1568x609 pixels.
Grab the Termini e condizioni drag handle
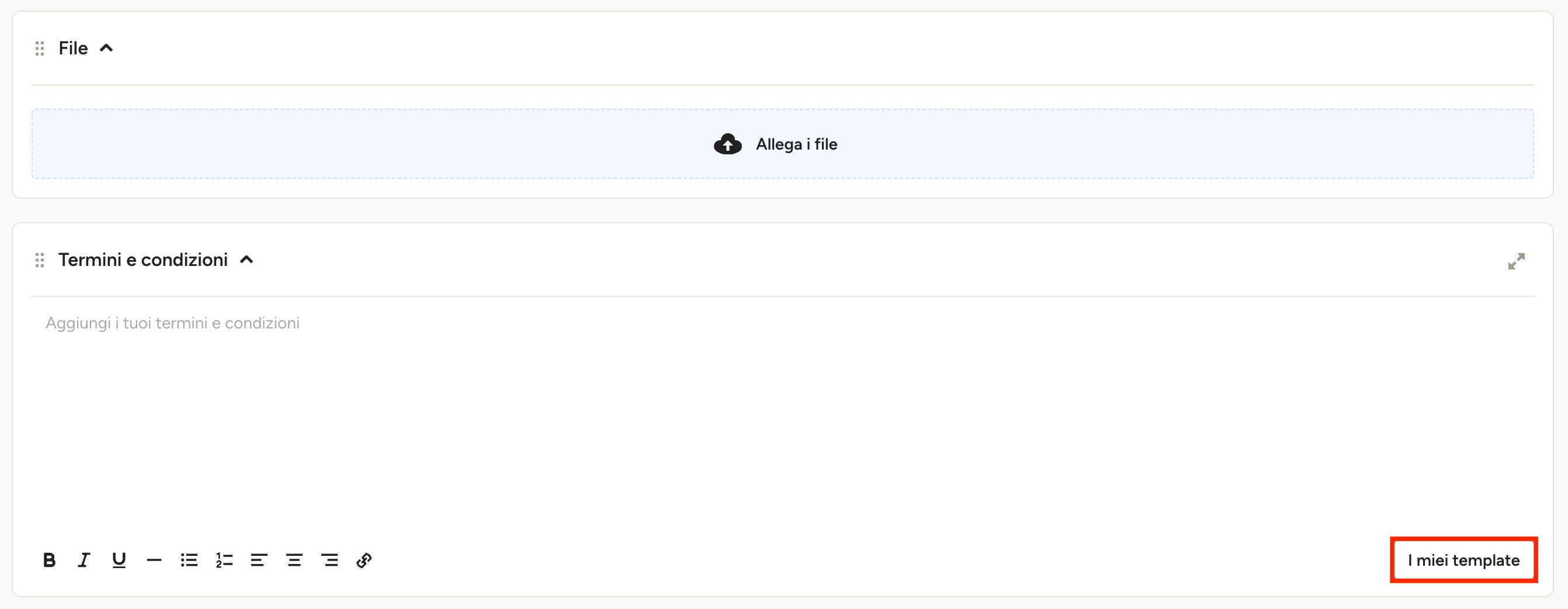click(40, 260)
